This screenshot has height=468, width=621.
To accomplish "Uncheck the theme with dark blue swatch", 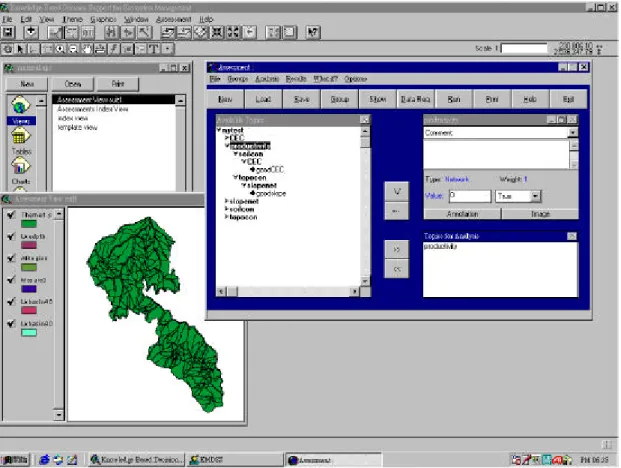I will (11, 280).
